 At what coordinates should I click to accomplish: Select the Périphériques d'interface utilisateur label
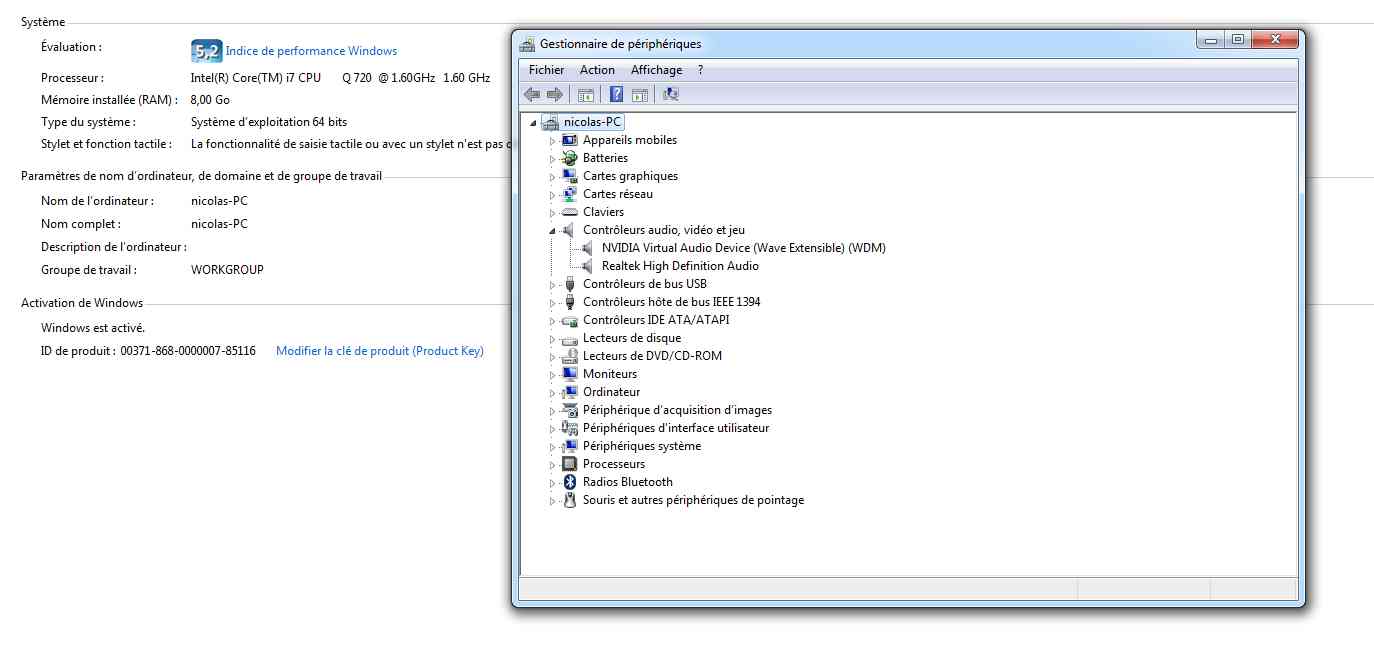tap(676, 428)
